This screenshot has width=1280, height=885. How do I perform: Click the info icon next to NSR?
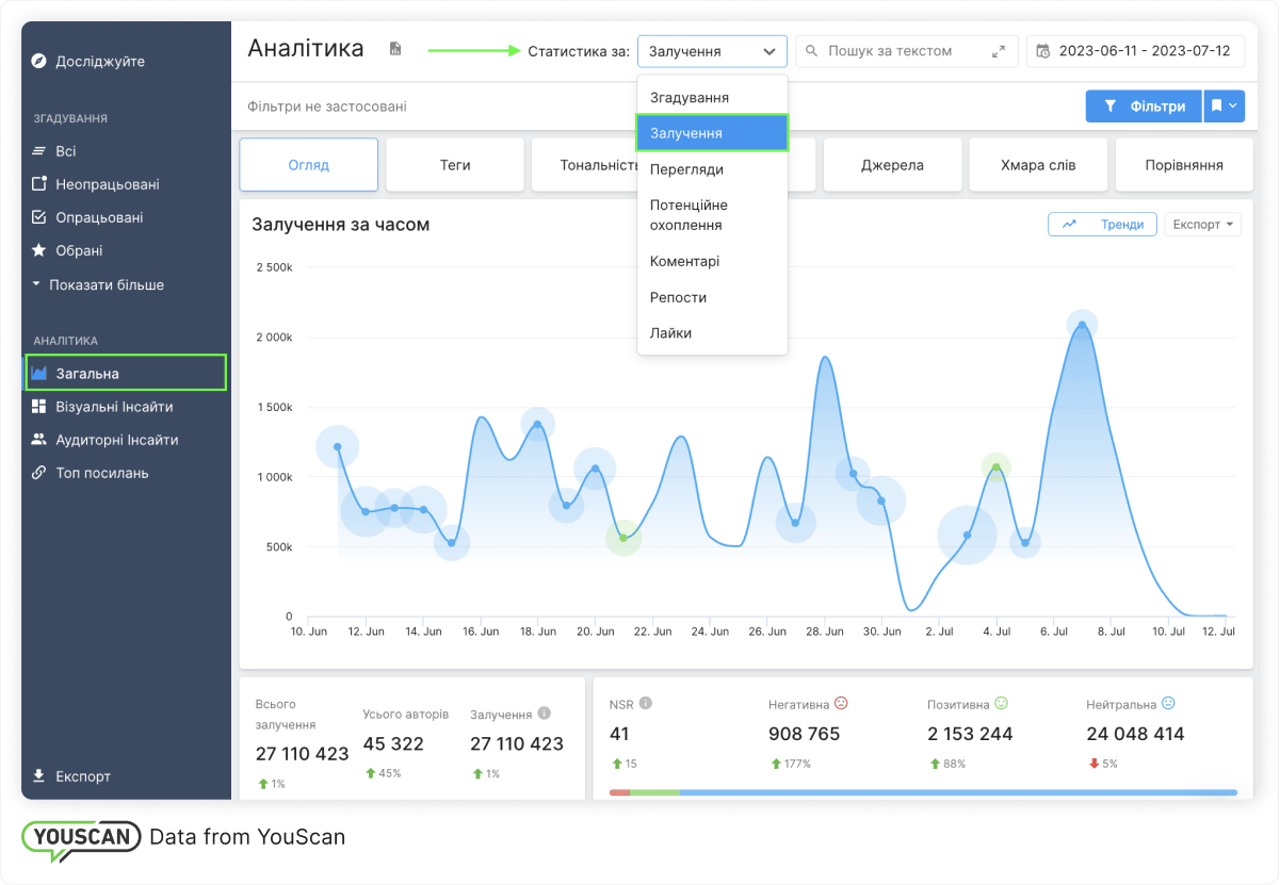click(646, 703)
